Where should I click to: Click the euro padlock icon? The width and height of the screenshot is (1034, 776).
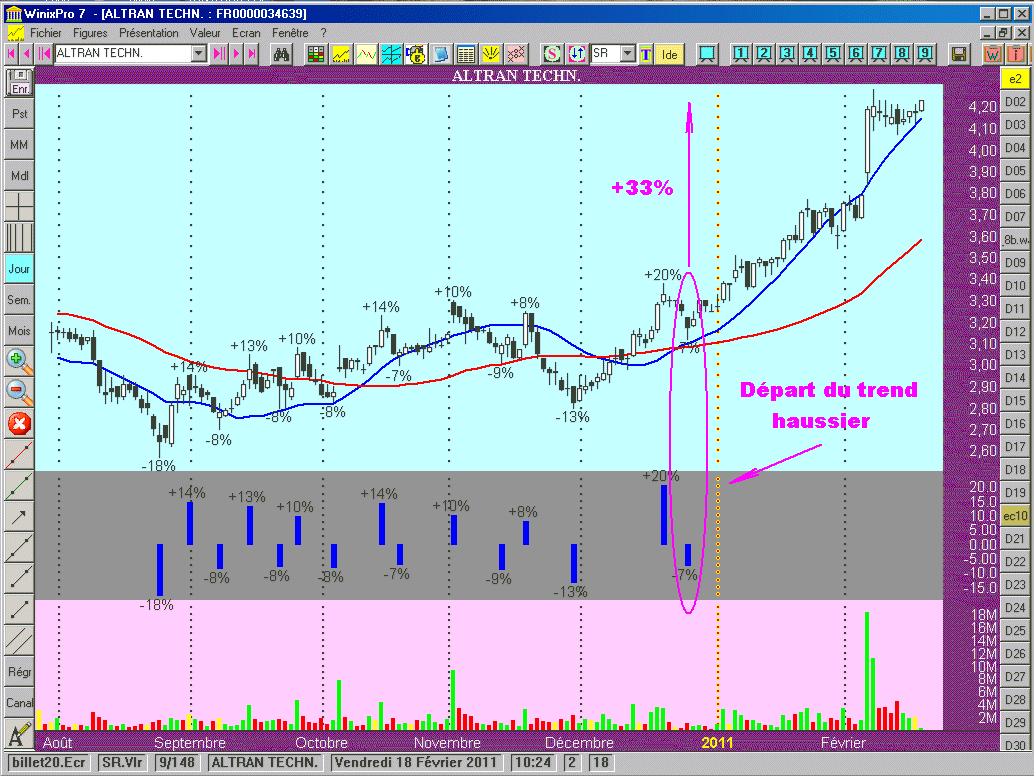tap(416, 54)
